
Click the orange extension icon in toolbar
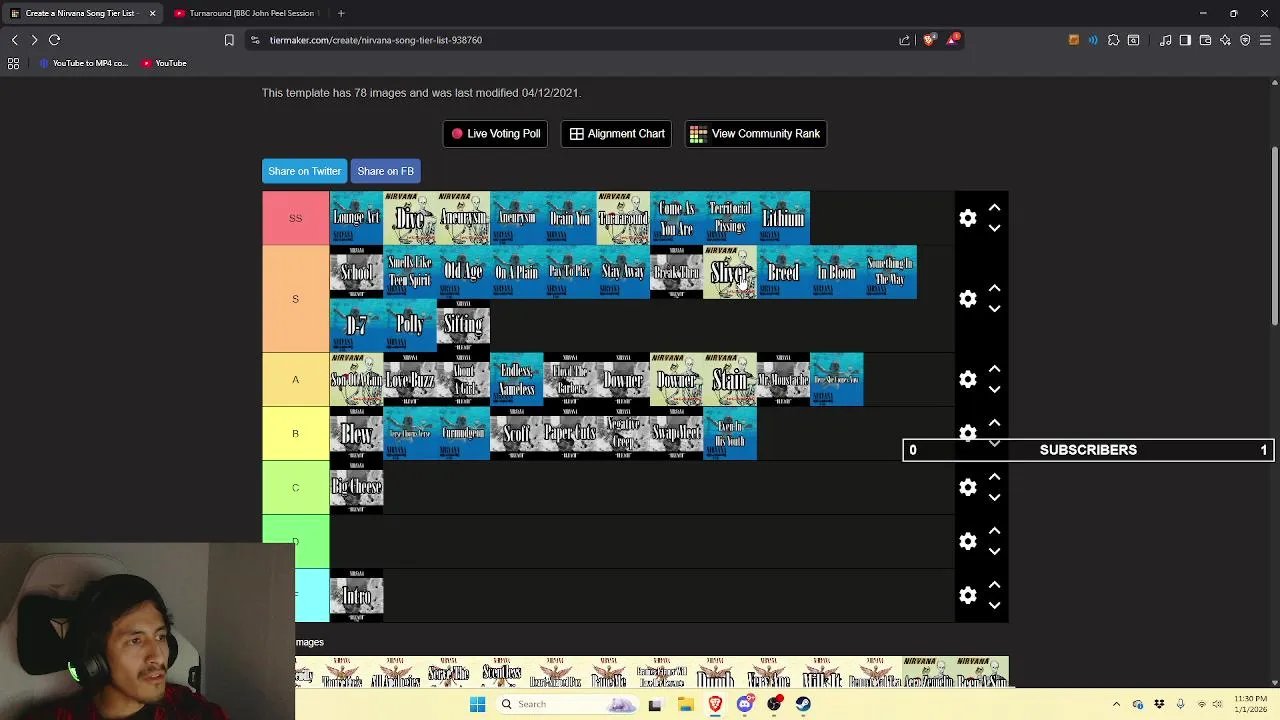1074,40
